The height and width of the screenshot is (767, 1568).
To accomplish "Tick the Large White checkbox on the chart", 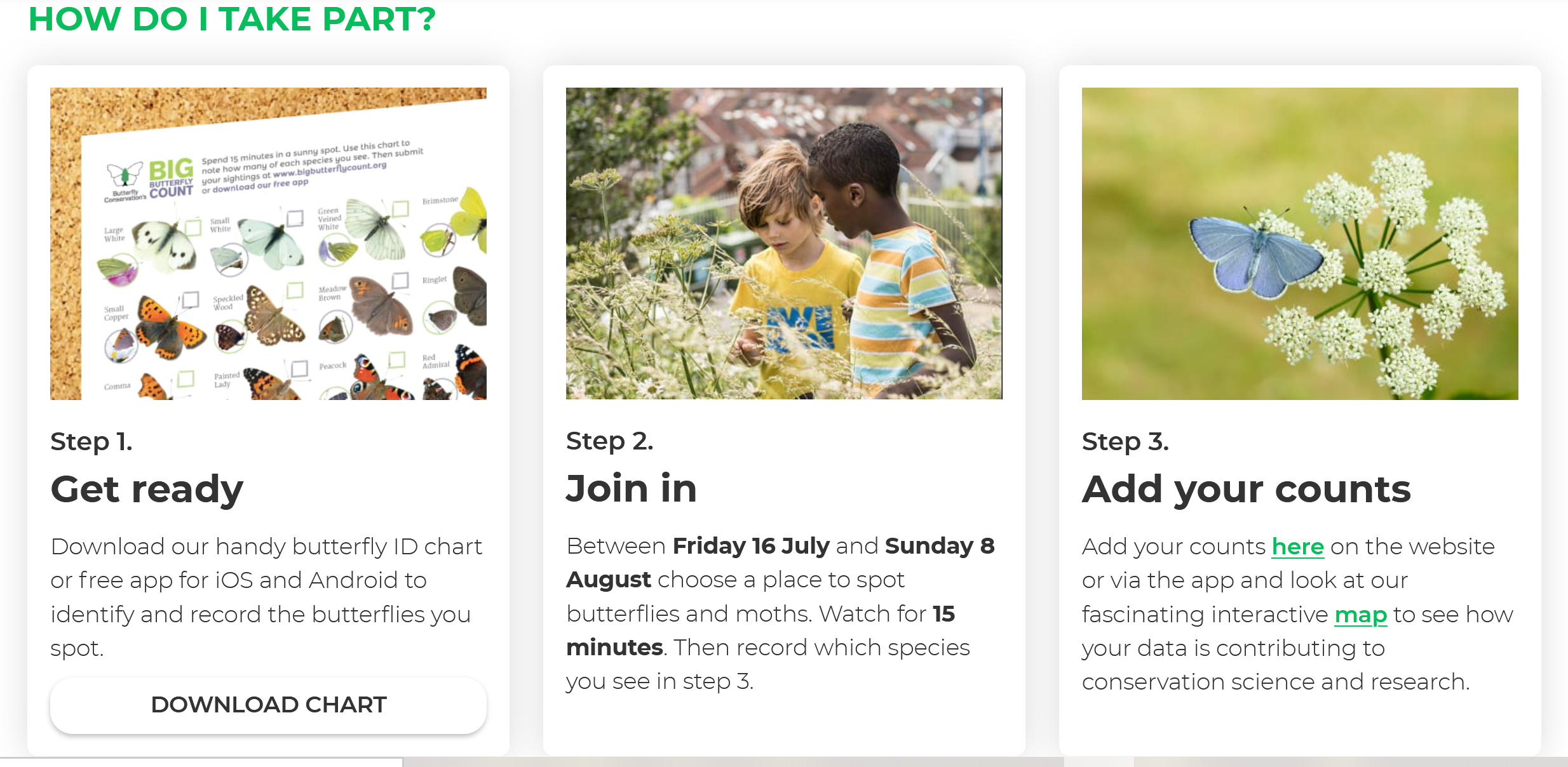I will click(x=193, y=227).
